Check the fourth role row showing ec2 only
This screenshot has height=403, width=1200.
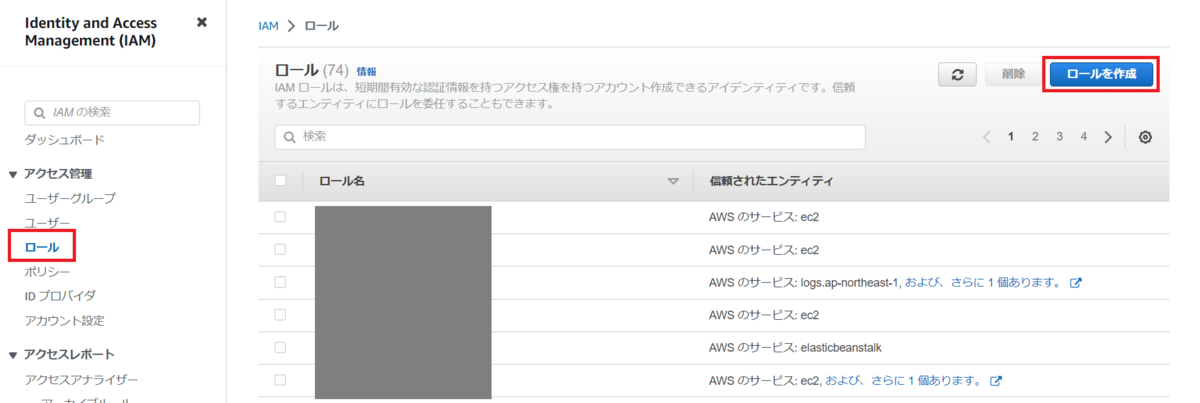pyautogui.click(x=280, y=315)
